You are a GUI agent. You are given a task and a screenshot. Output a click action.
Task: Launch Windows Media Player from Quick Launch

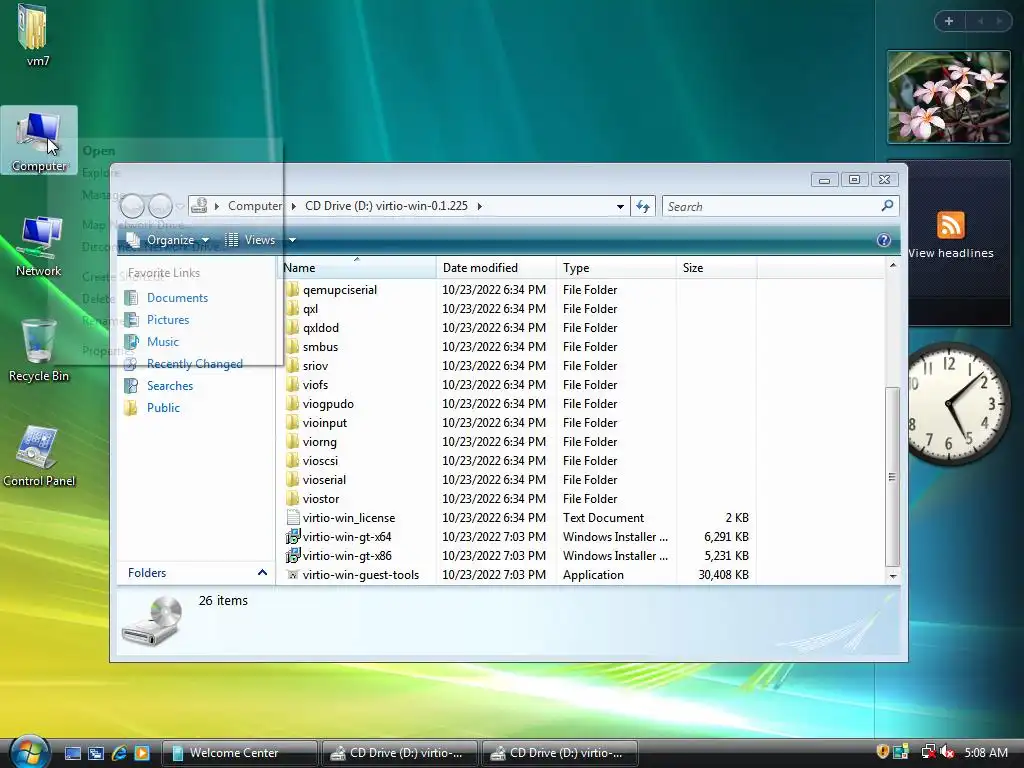142,753
